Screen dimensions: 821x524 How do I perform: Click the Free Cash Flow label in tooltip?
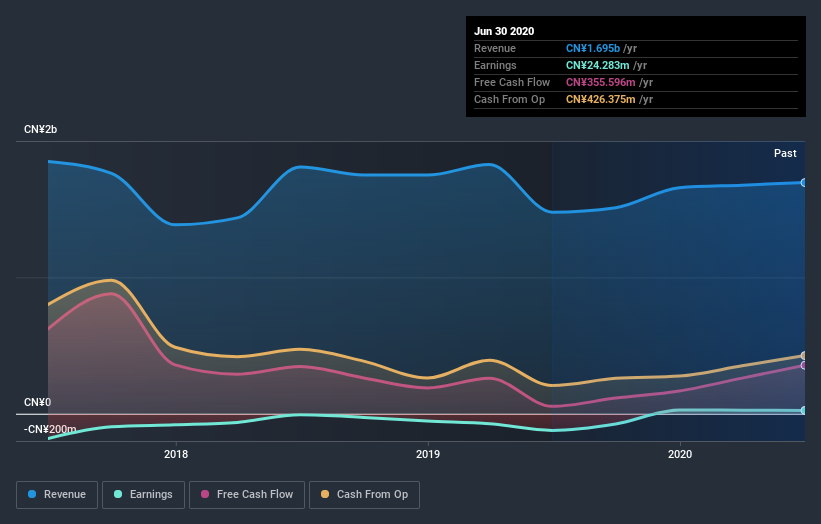coord(512,82)
